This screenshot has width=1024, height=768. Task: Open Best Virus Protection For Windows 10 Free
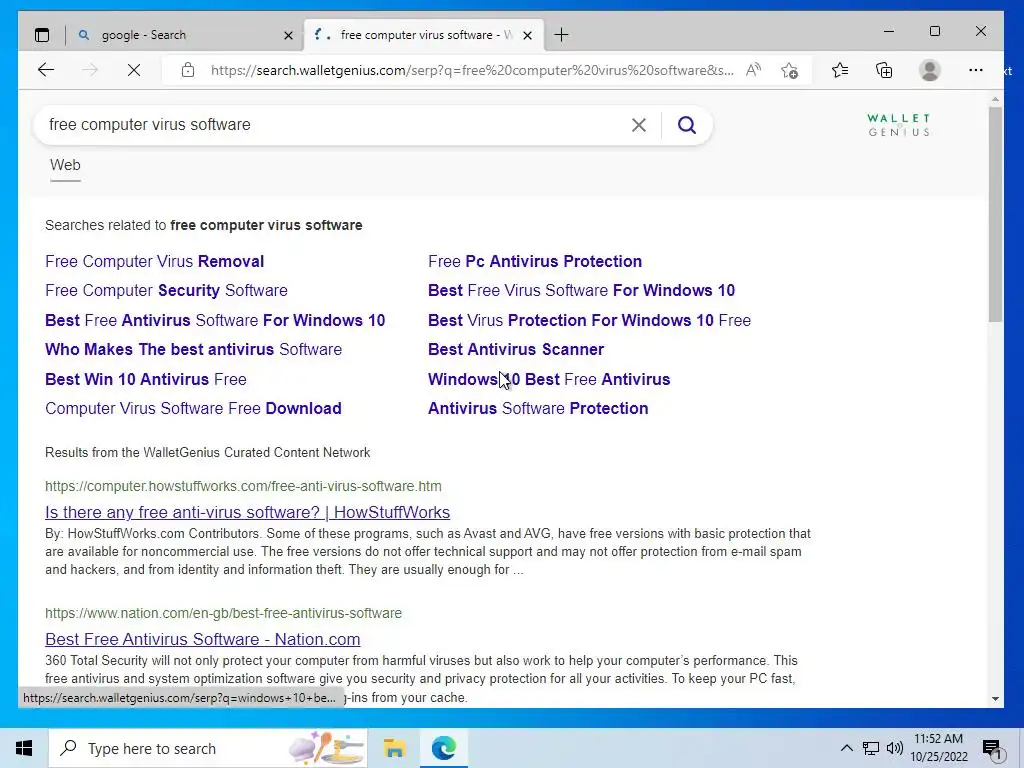(x=589, y=321)
